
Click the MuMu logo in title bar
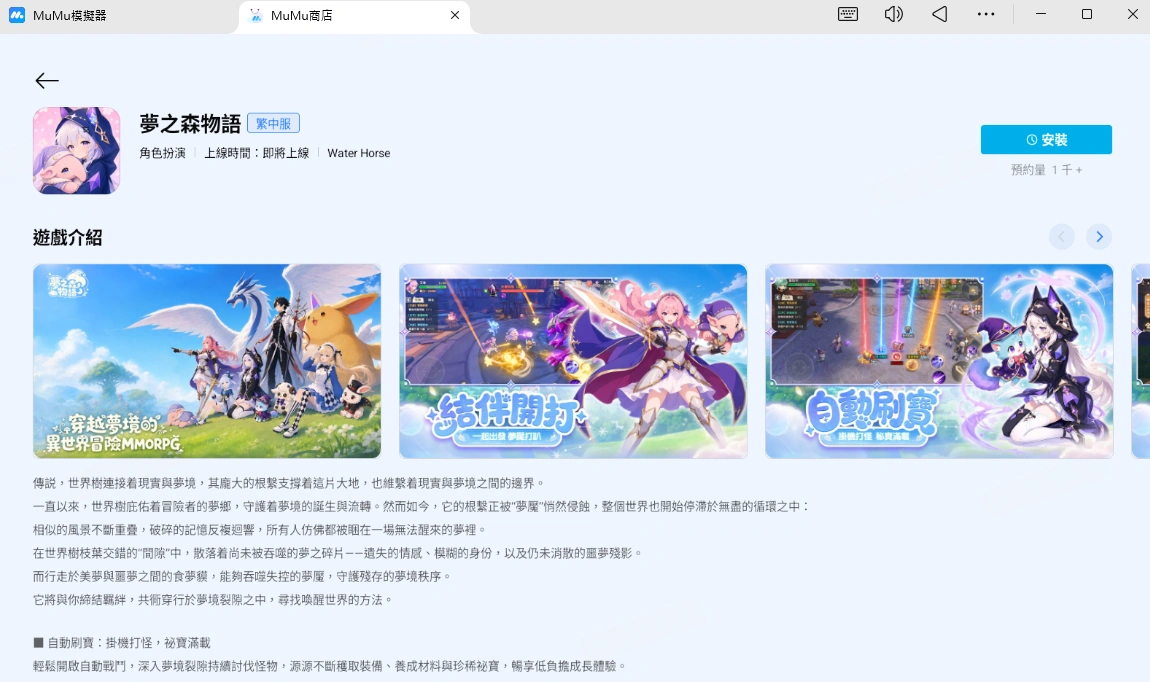click(17, 15)
